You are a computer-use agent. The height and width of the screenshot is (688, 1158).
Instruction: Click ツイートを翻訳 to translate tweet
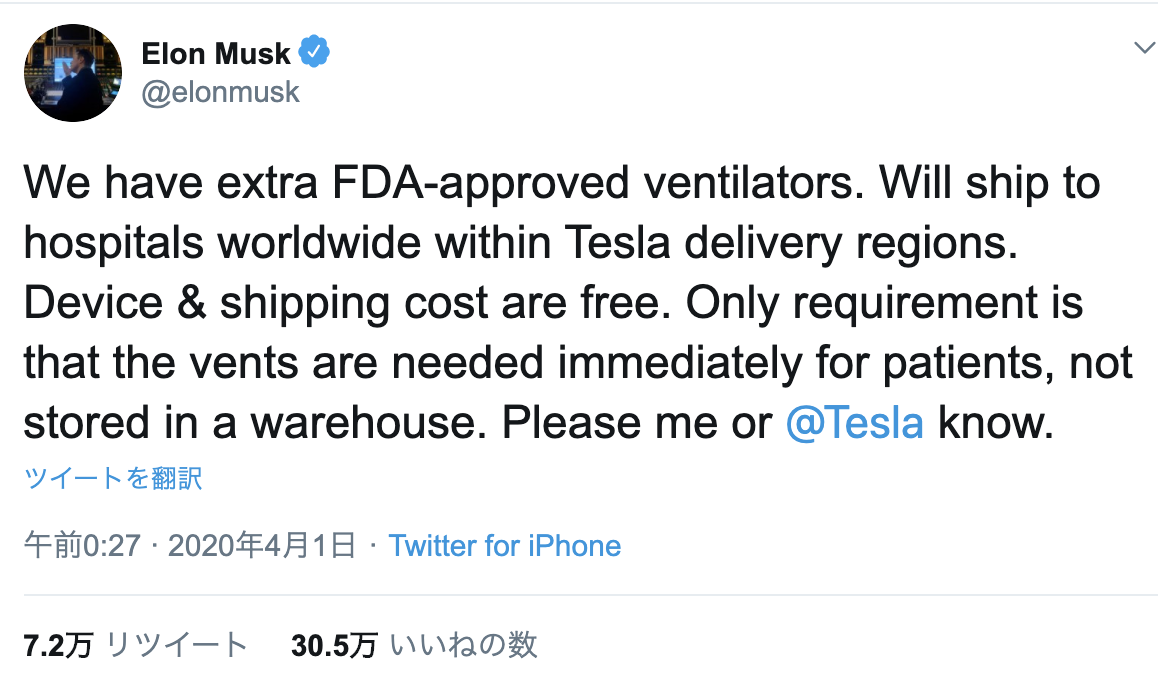[x=113, y=478]
